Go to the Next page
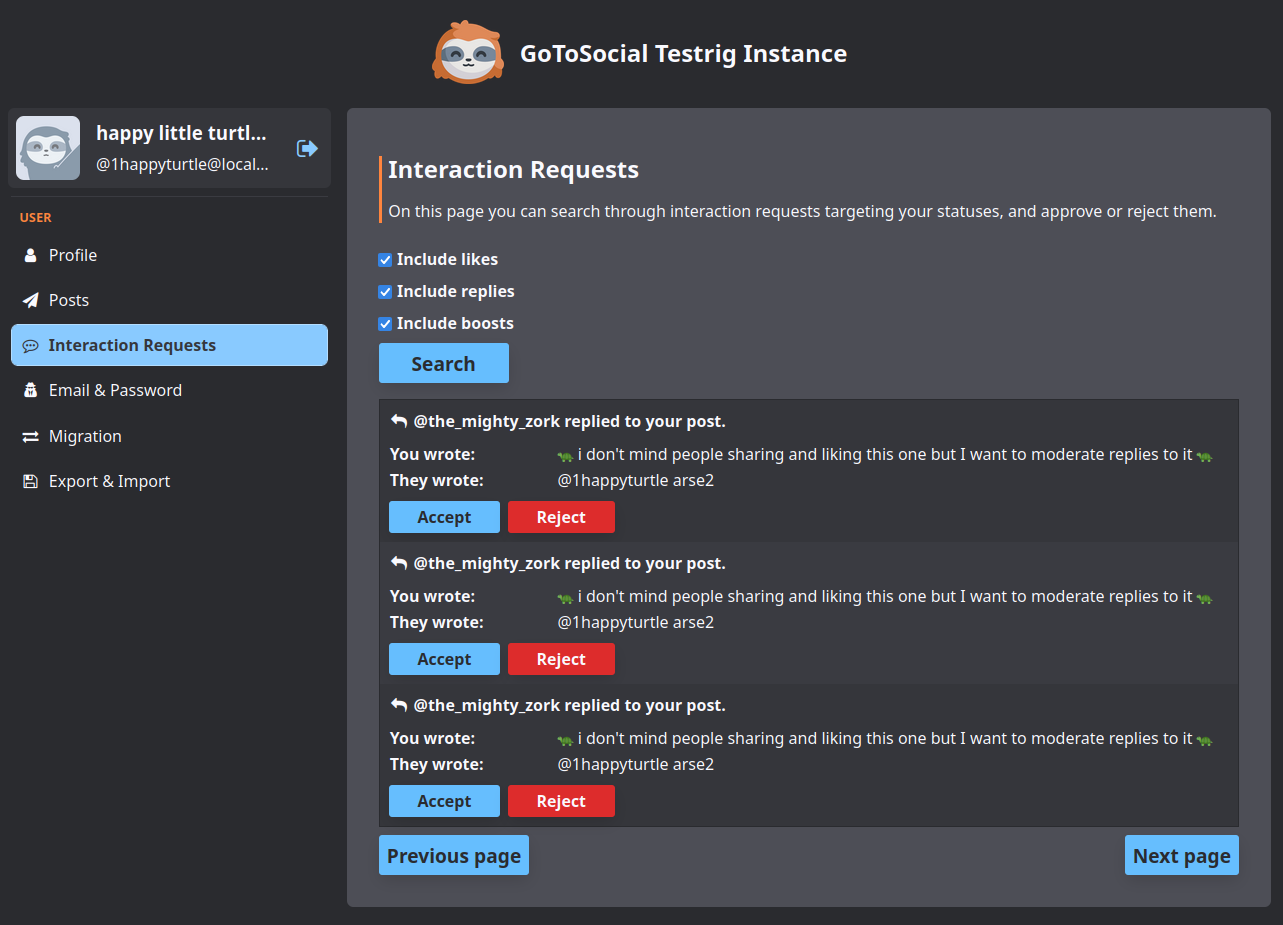 (x=1181, y=856)
